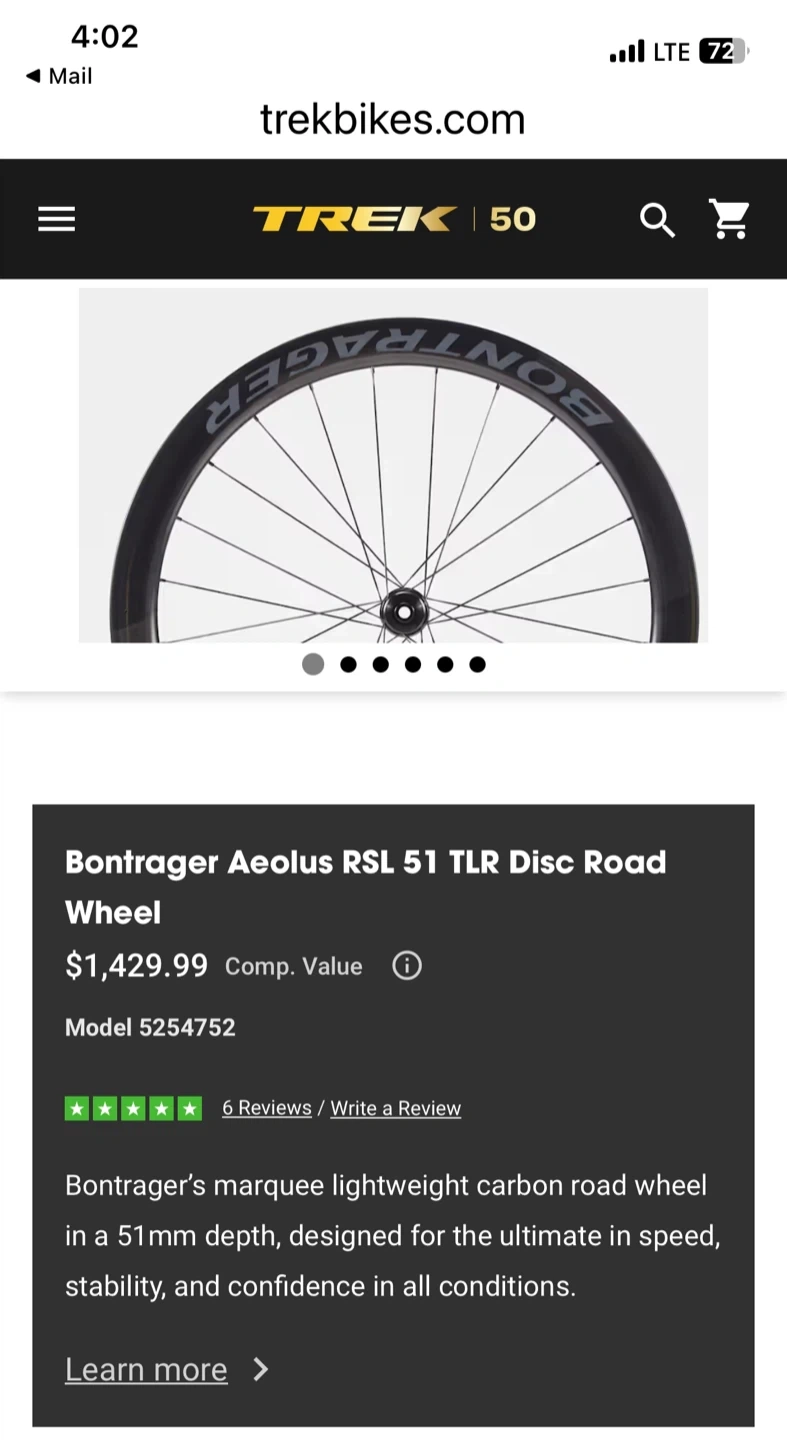Jump to the fourth carousel image
Viewport: 787px width, 1440px height.
413,664
